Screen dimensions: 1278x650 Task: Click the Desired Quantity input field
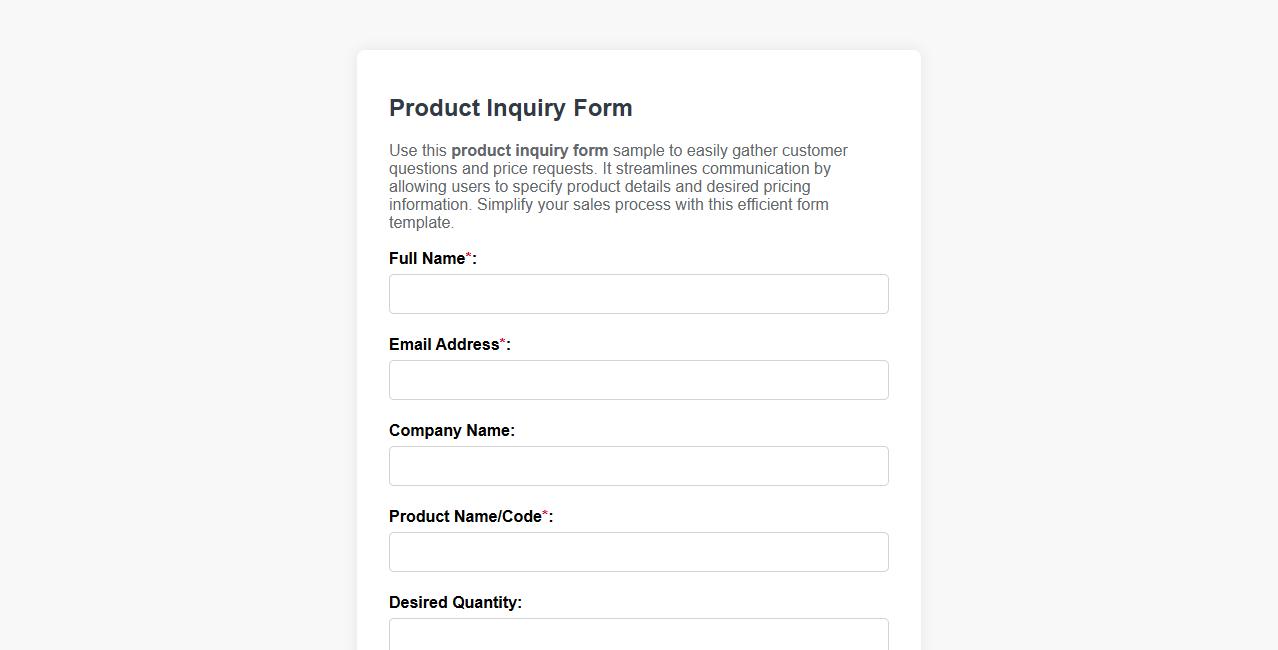click(x=638, y=636)
